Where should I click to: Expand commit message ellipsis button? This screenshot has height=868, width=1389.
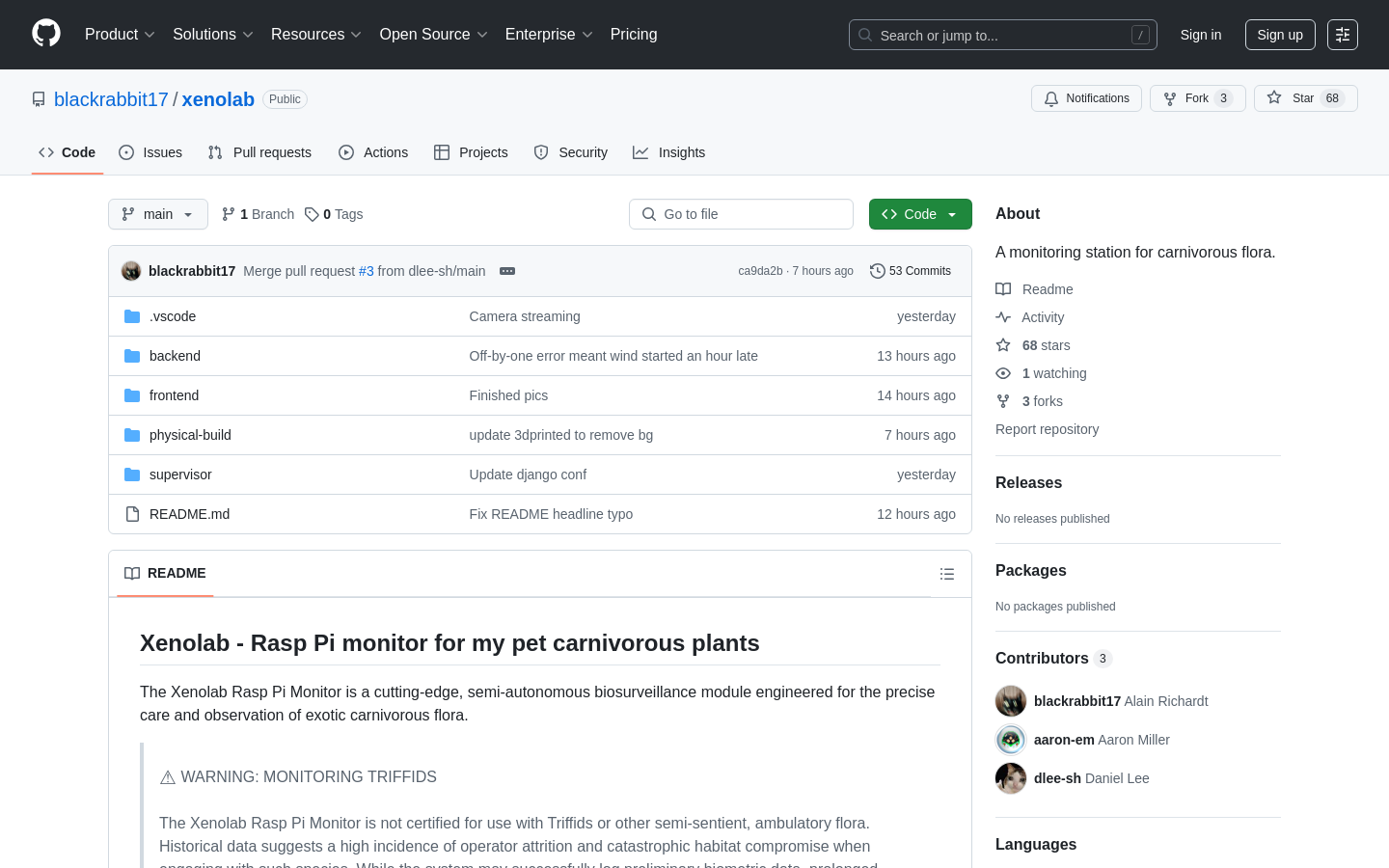tap(507, 271)
